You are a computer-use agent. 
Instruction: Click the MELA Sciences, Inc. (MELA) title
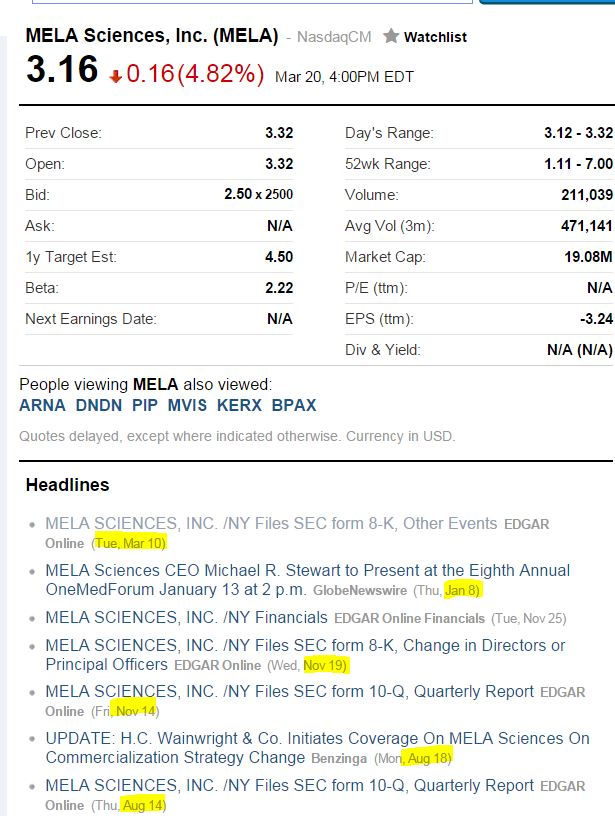151,36
